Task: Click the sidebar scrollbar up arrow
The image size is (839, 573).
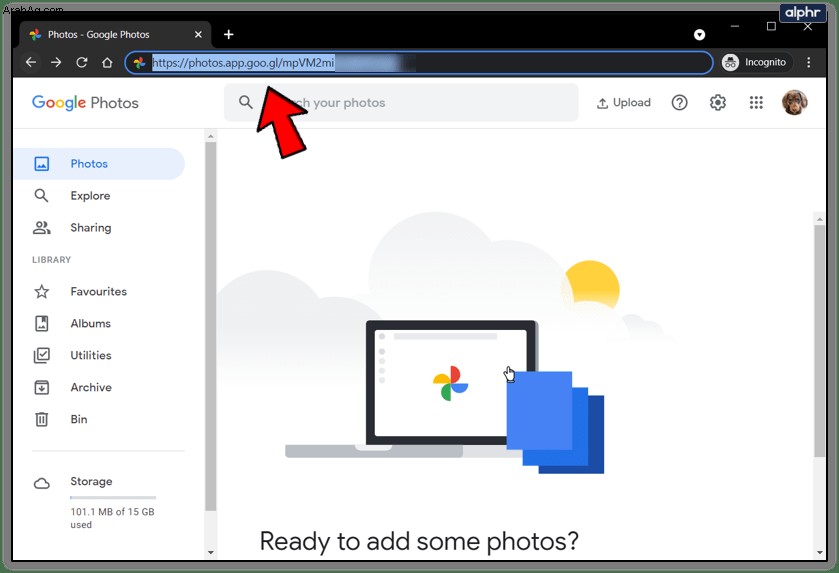Action: coord(211,136)
